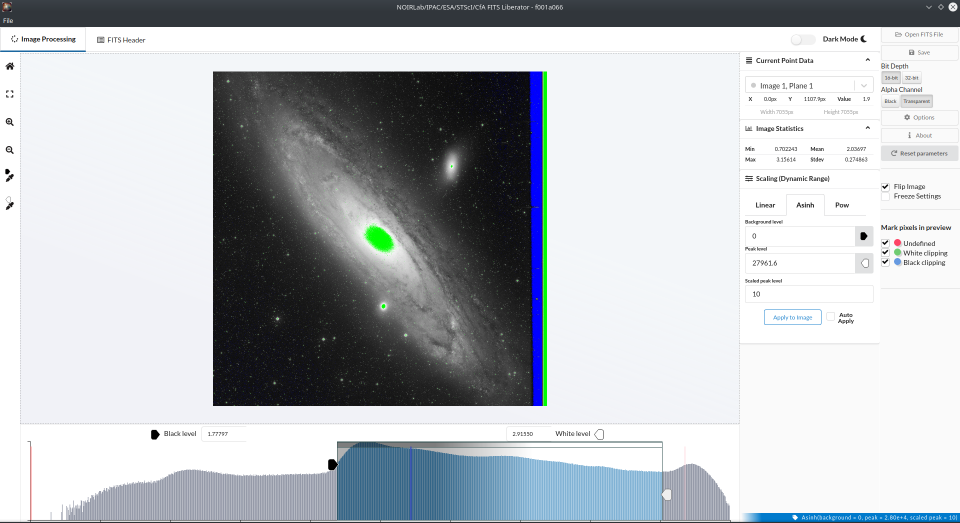Disable White clipping pixel marking
The height and width of the screenshot is (523, 960).
(x=885, y=253)
